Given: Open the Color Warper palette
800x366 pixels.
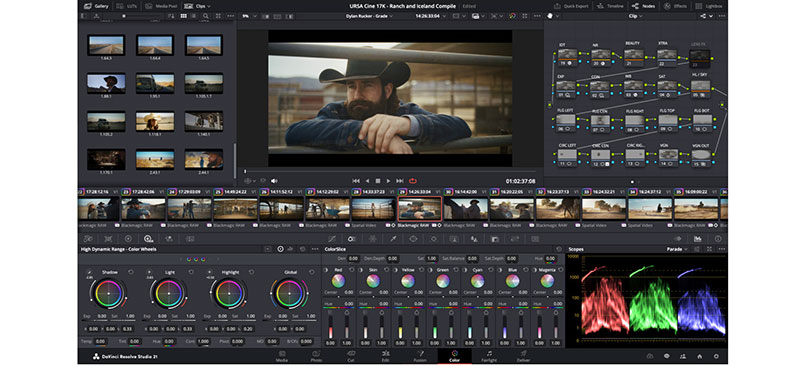Looking at the screenshot, I should click(372, 238).
